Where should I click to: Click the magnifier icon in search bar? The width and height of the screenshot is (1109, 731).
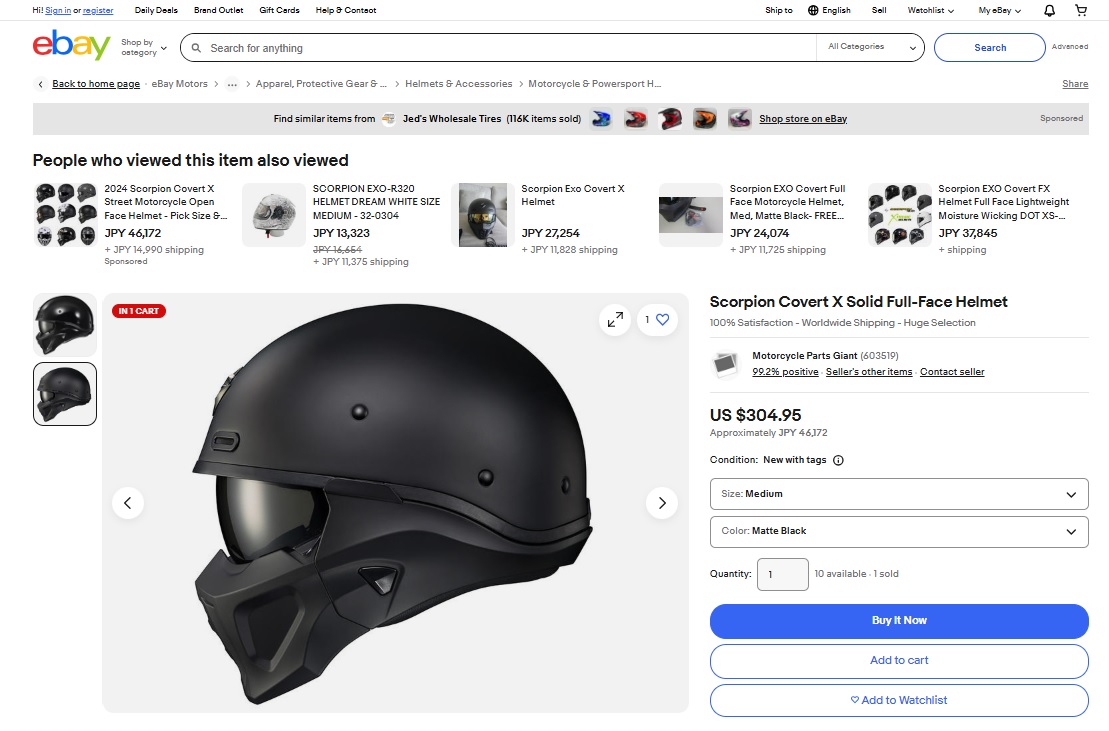coord(196,48)
